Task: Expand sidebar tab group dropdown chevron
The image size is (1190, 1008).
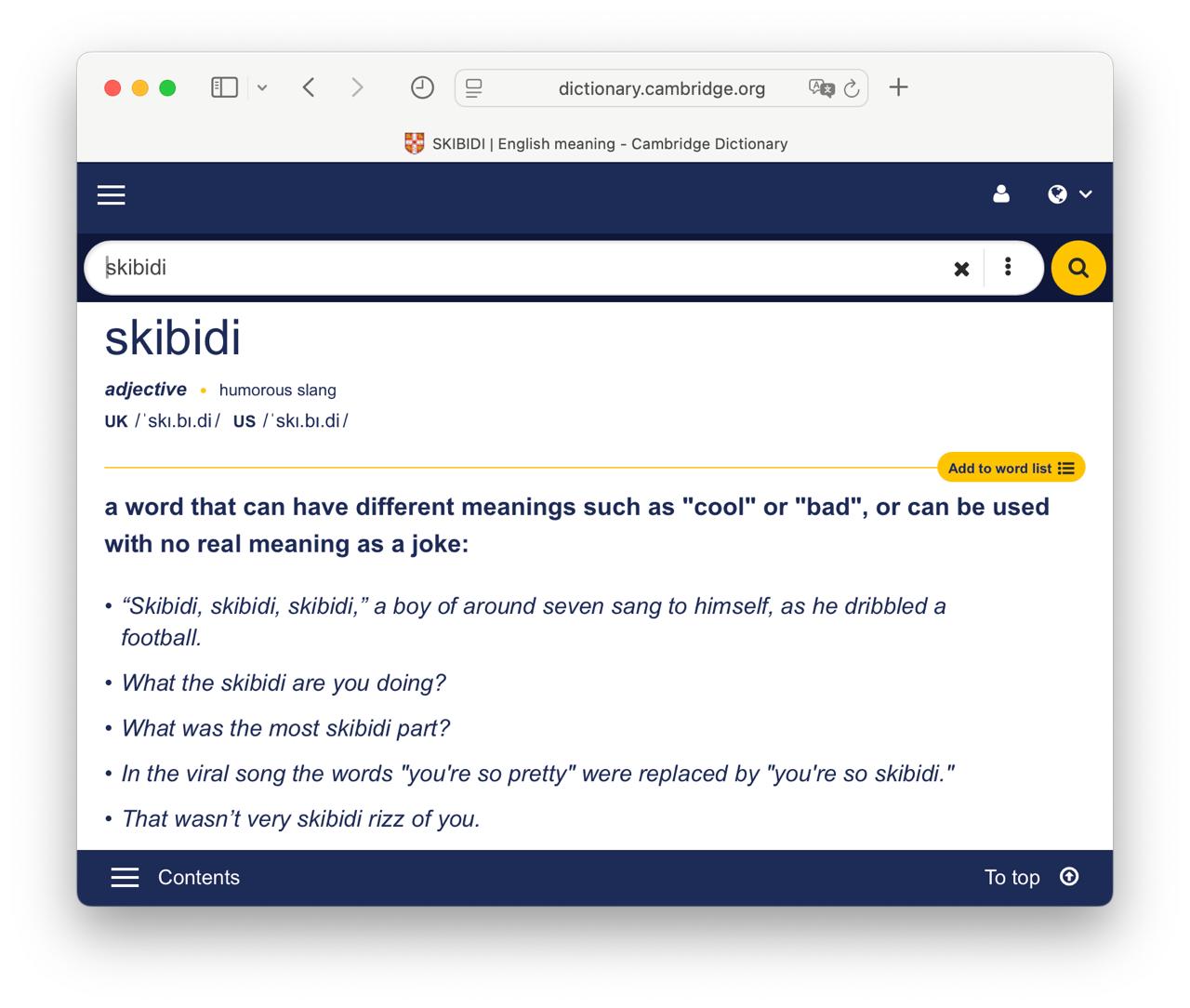Action: click(x=262, y=87)
